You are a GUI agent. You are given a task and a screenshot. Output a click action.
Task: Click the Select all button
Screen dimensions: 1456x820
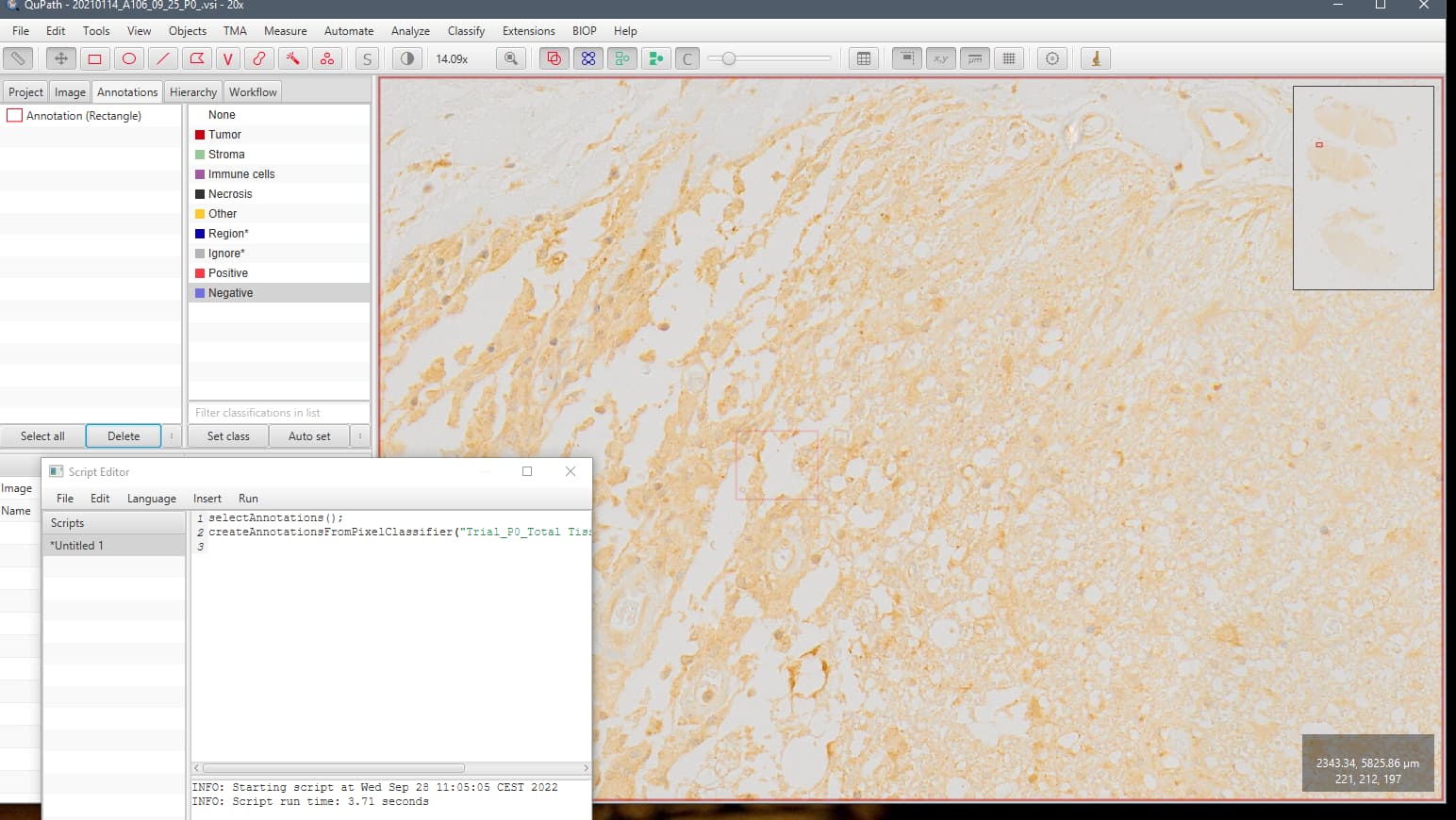[41, 435]
